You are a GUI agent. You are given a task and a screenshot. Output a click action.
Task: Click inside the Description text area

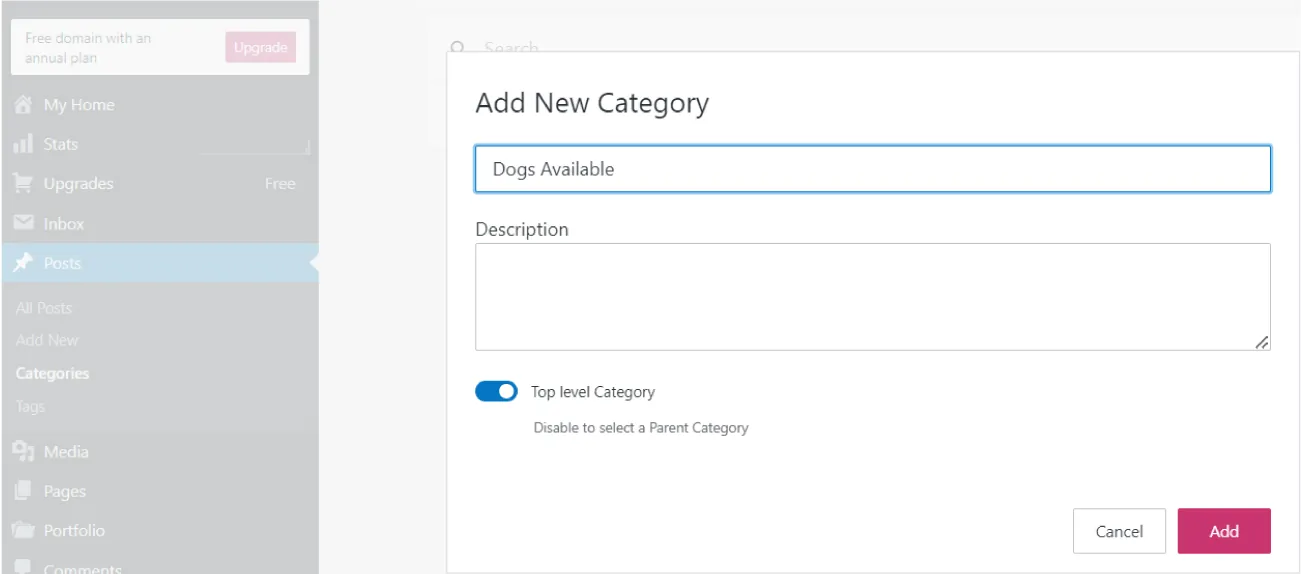(x=872, y=296)
